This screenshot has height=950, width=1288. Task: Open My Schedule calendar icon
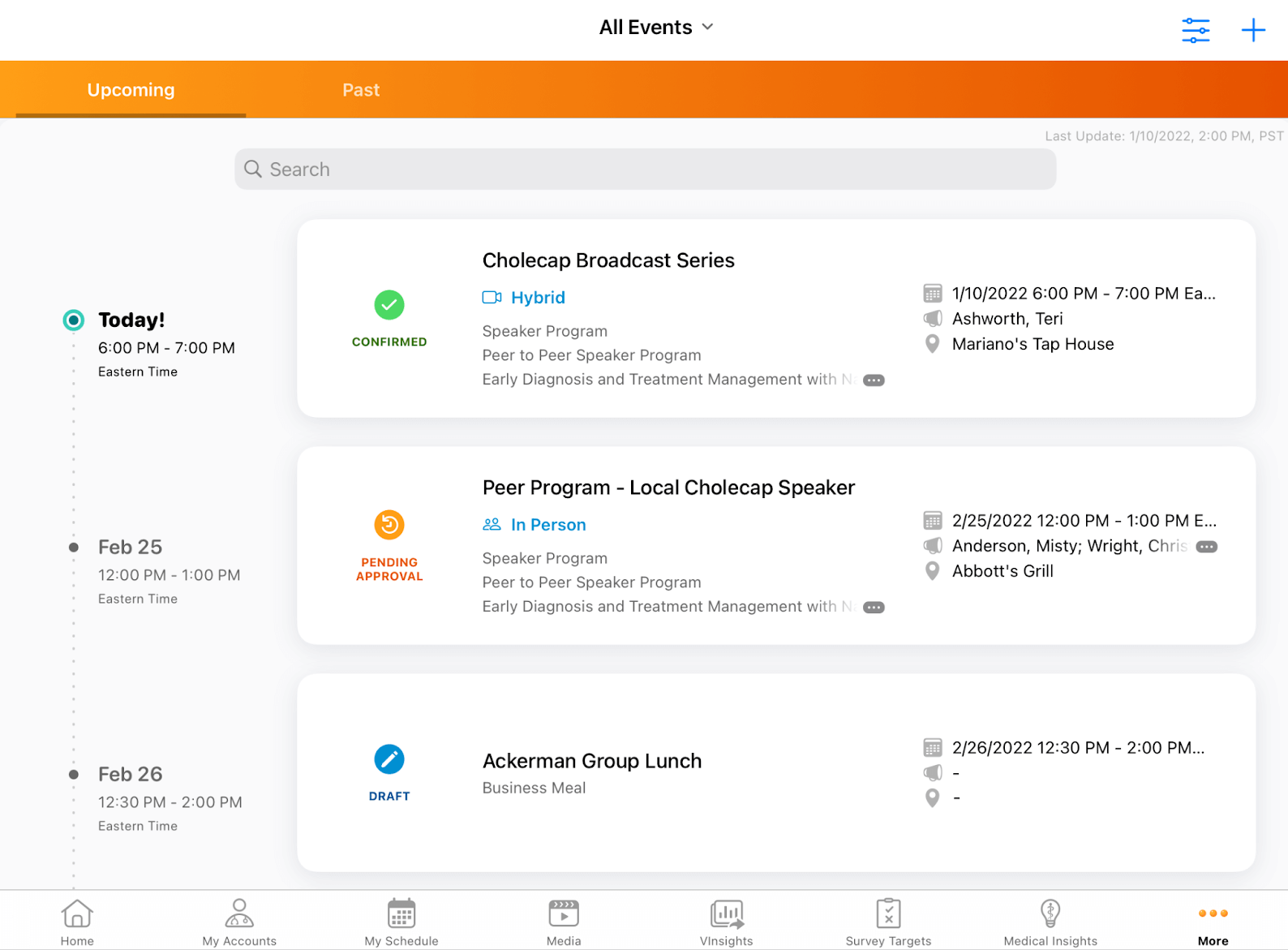click(401, 914)
